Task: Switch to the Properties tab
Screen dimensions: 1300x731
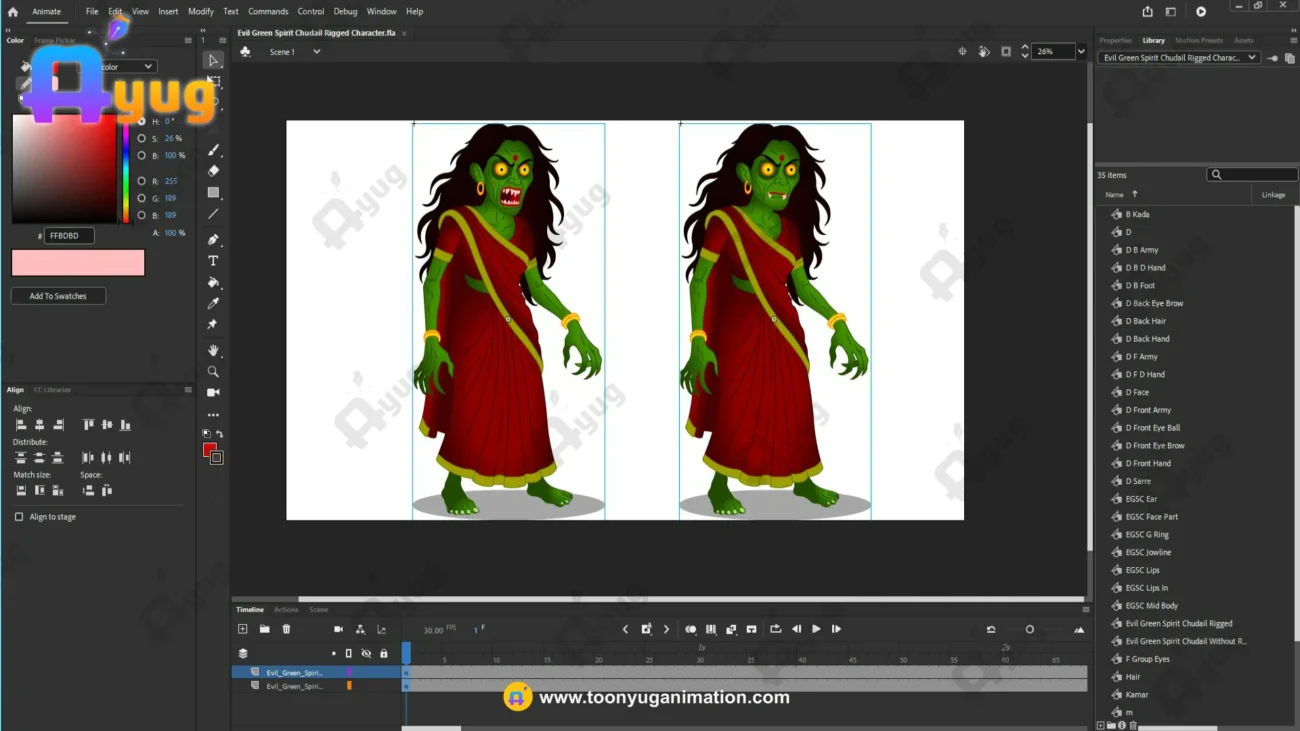Action: point(1115,40)
